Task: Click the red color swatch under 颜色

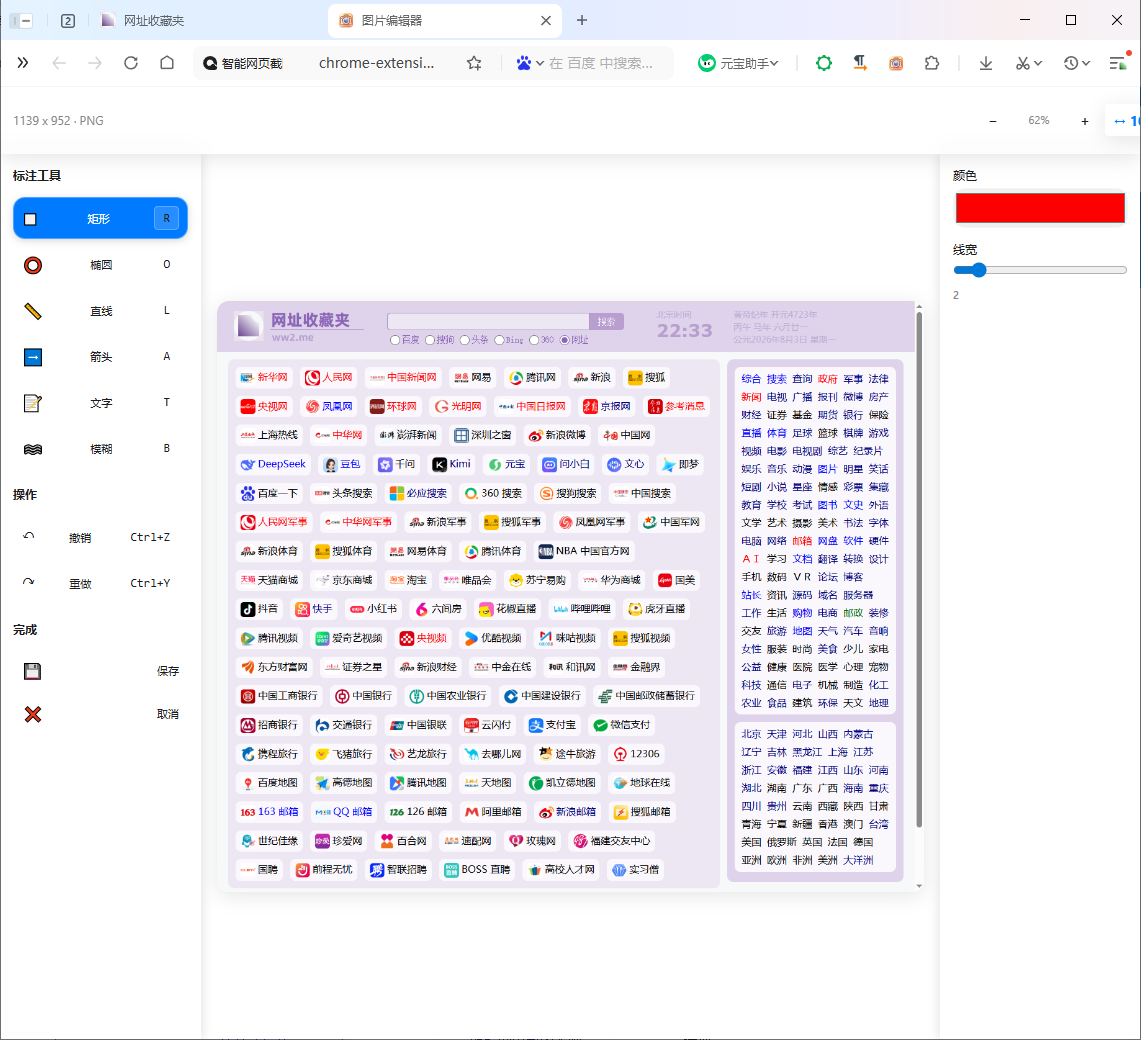Action: [1040, 208]
